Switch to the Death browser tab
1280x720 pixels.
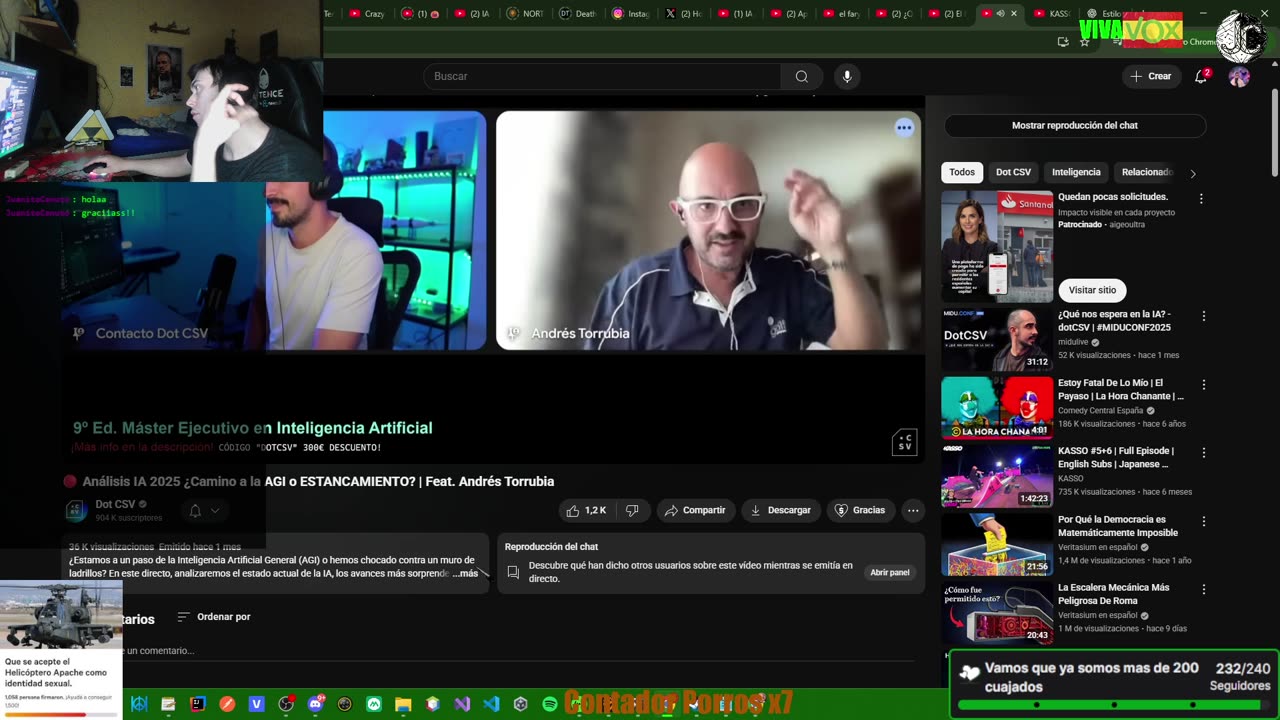coord(578,13)
